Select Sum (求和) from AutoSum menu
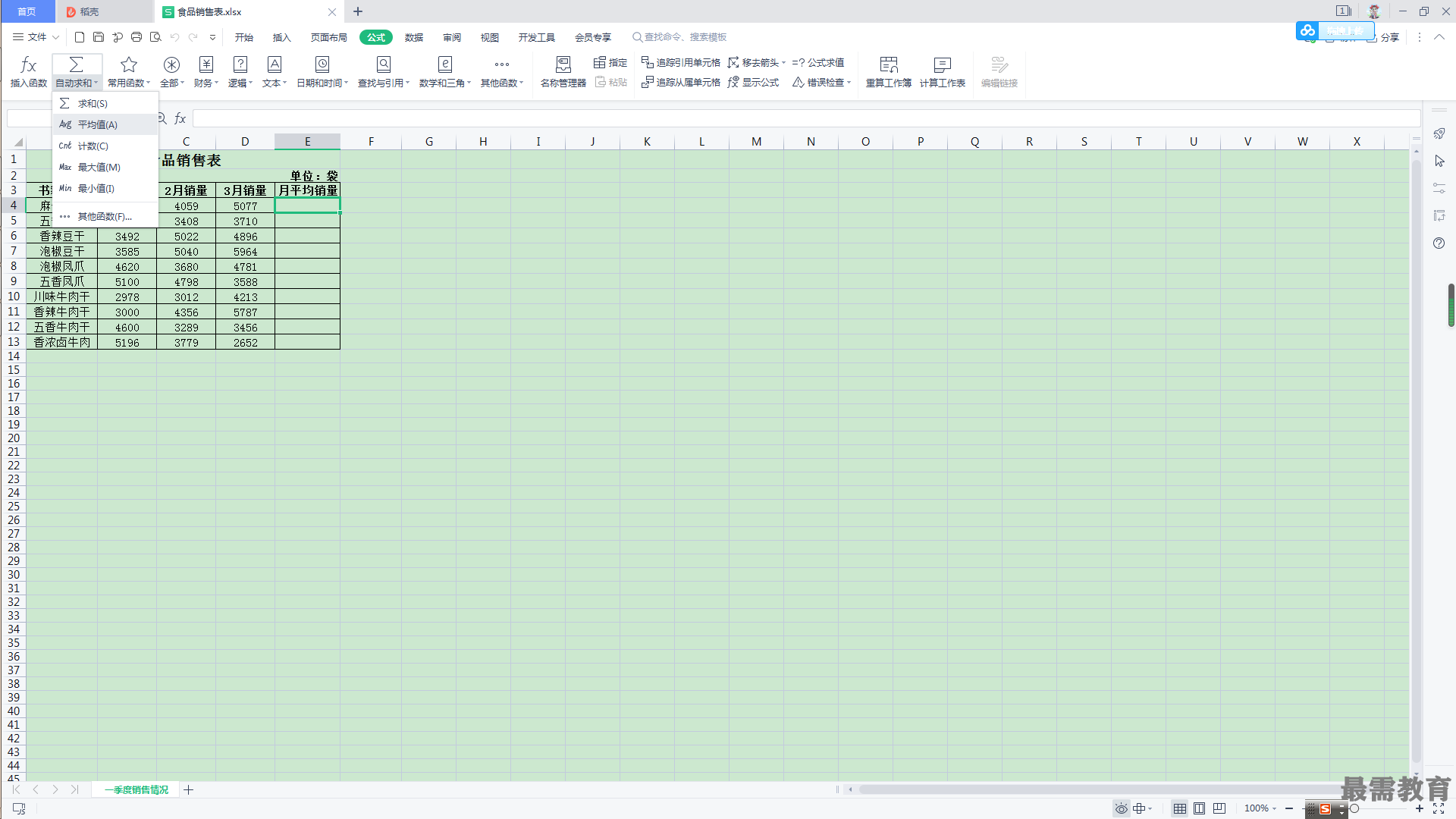The image size is (1456, 819). click(105, 103)
